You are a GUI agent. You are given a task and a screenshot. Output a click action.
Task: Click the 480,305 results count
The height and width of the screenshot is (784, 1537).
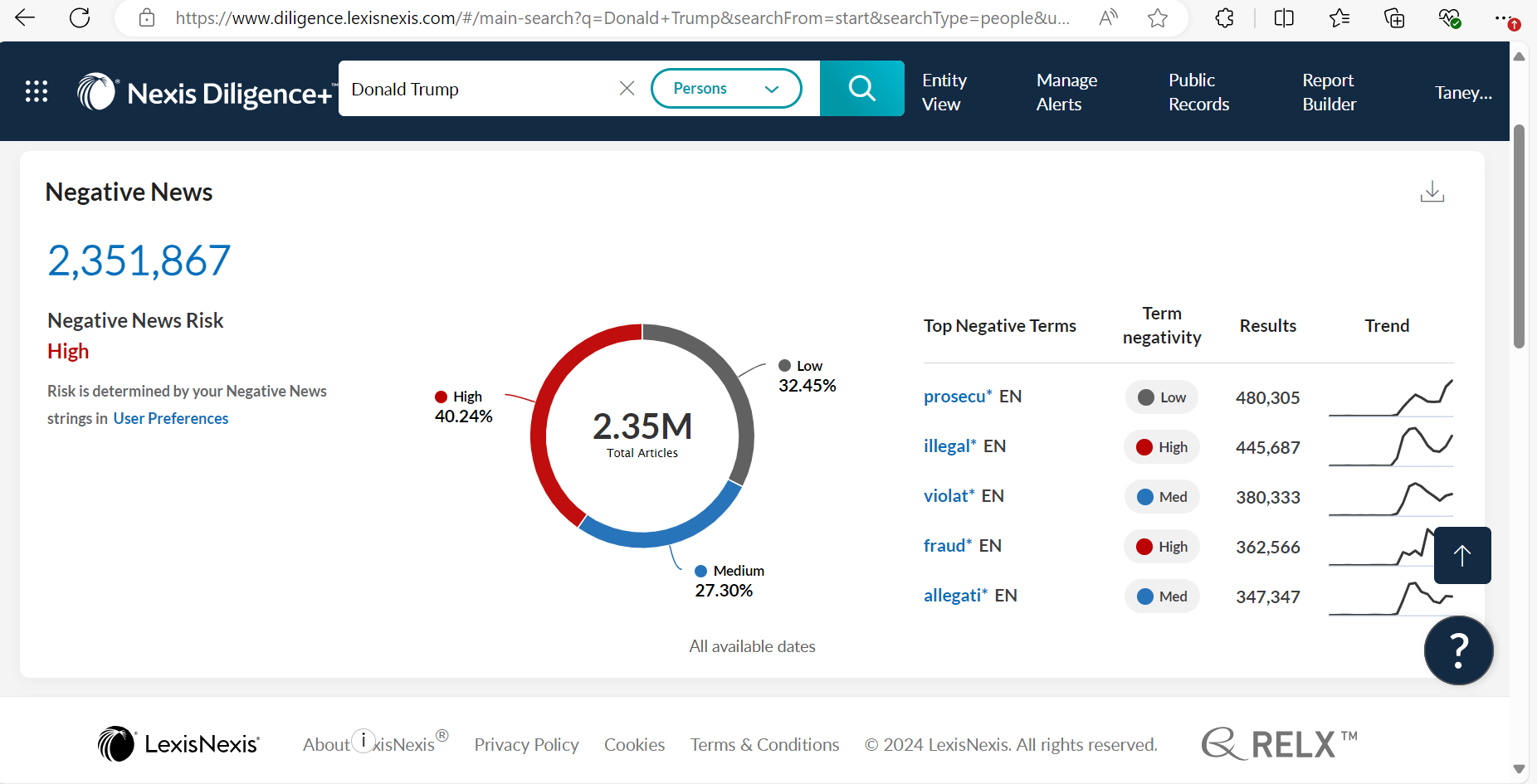[1267, 397]
